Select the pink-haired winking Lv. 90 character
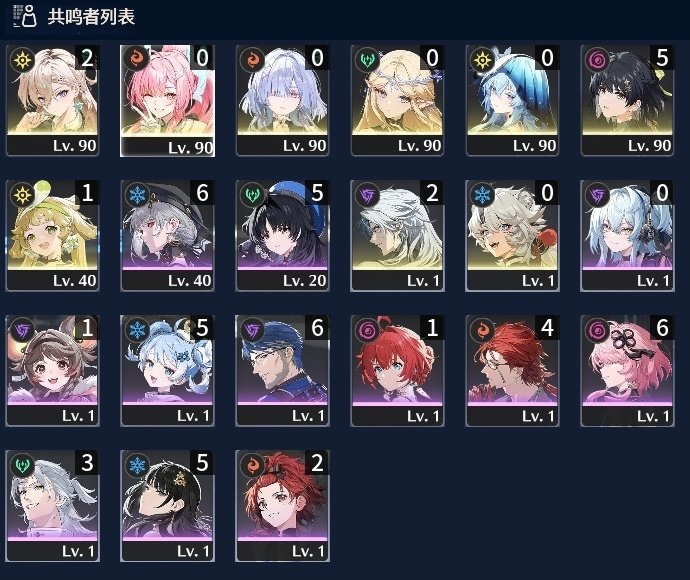The width and height of the screenshot is (690, 580). 167,101
